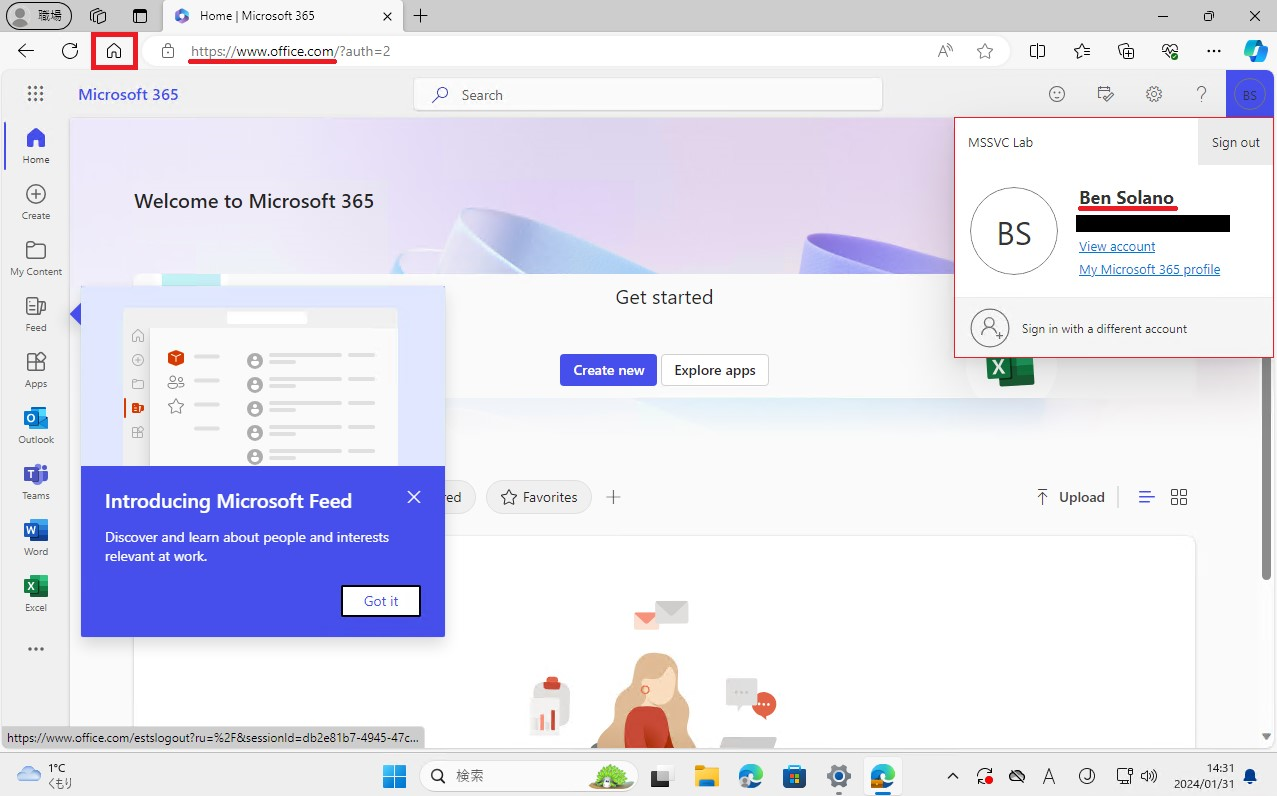Go back in browser history
Viewport: 1277px width, 796px height.
pos(26,51)
